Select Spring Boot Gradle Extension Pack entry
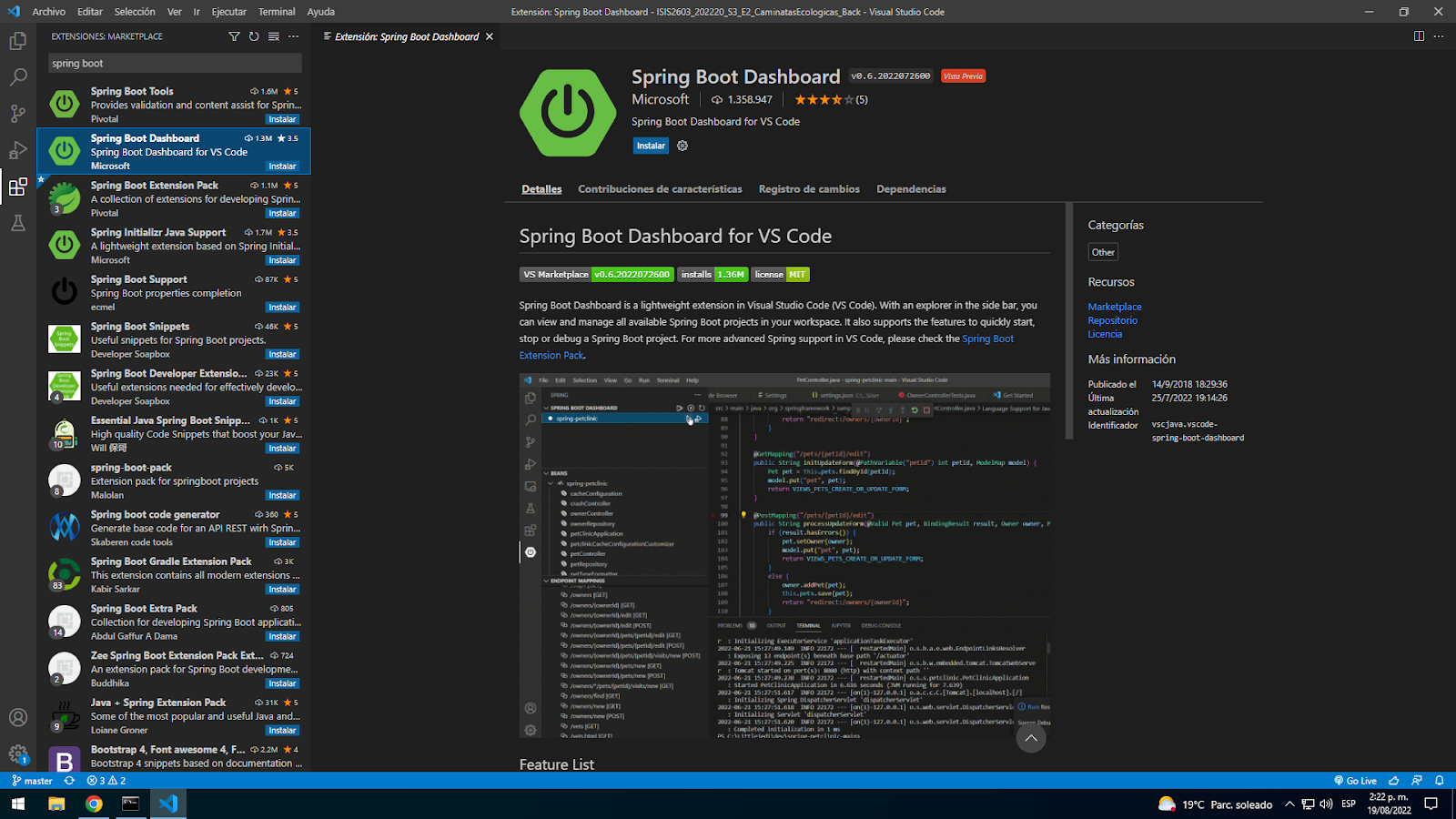1456x819 pixels. (174, 574)
